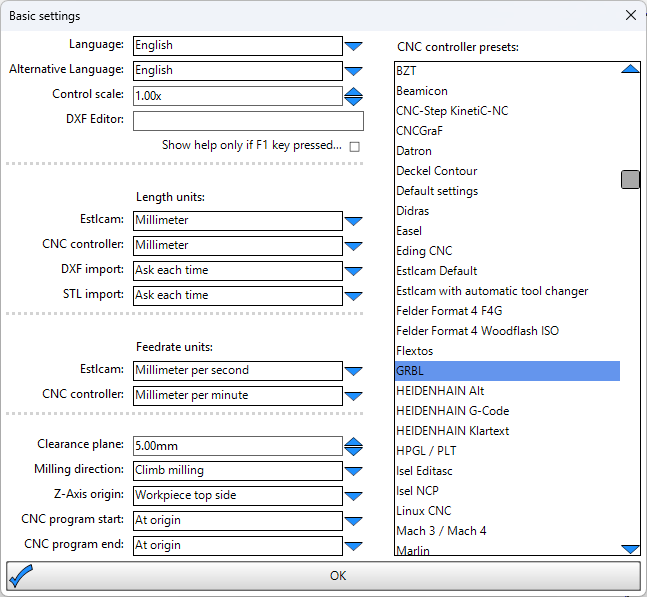647x597 pixels.
Task: Click the Clearance plane stepper arrows
Action: tap(354, 445)
